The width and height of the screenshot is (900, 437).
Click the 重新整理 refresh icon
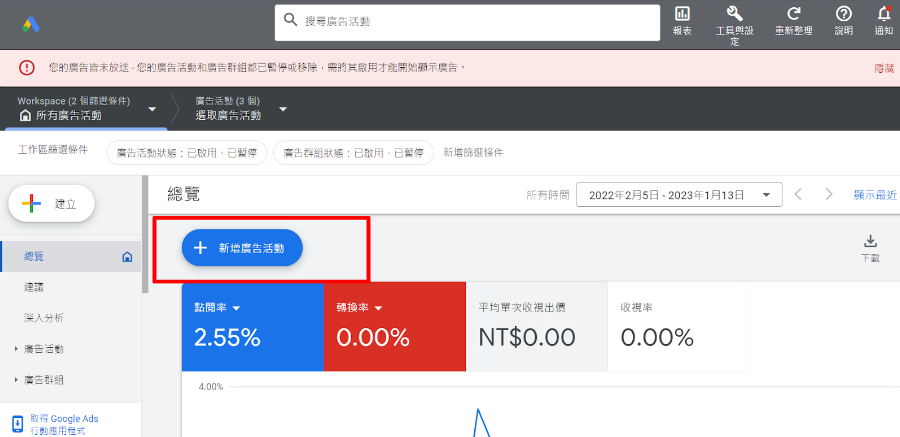793,14
